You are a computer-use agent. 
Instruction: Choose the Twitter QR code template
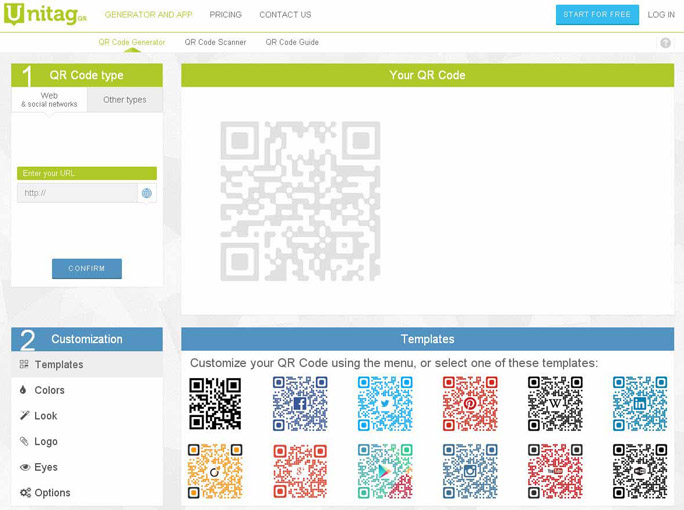(385, 404)
